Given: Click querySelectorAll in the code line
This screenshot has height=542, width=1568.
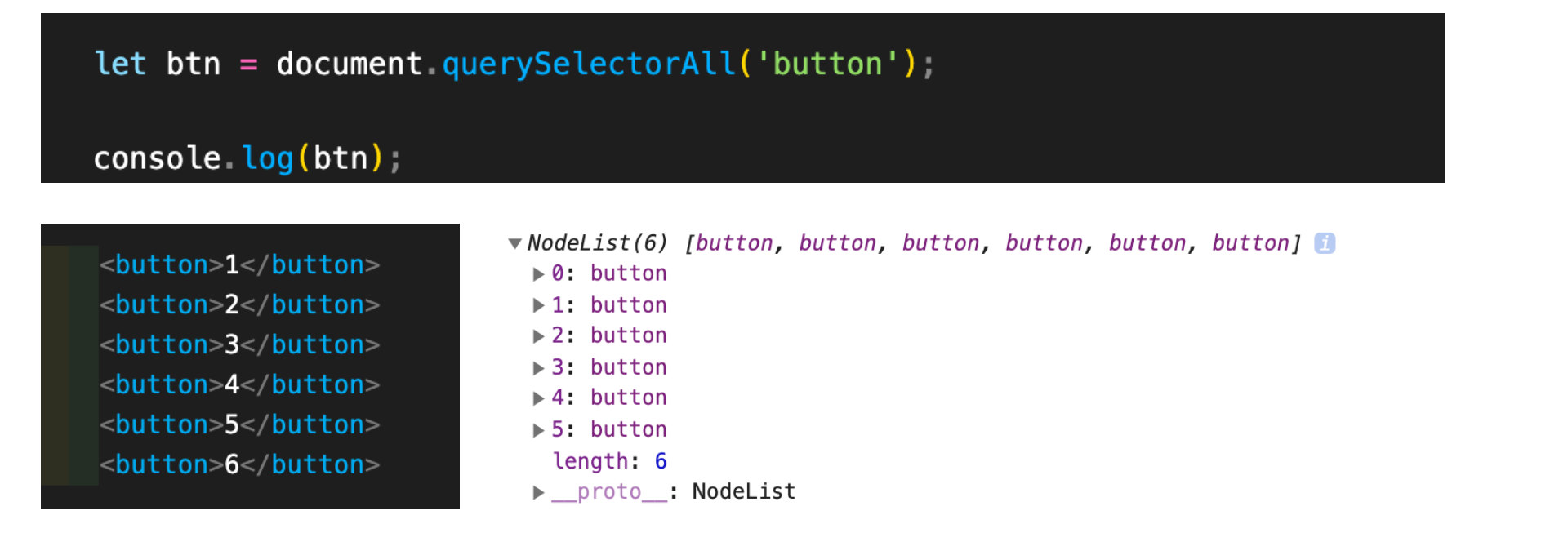Looking at the screenshot, I should tap(589, 64).
